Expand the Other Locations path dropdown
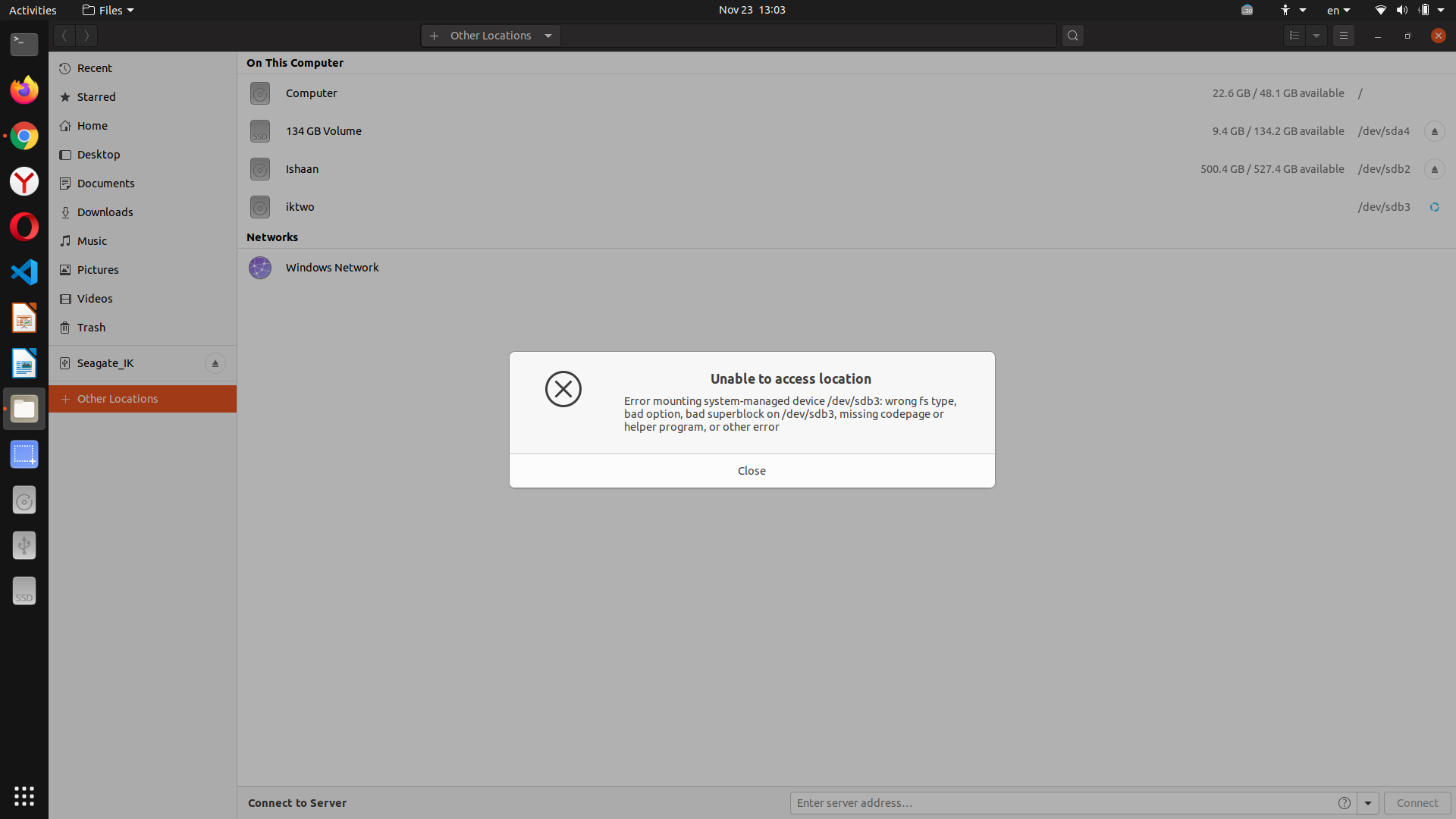 tap(548, 36)
